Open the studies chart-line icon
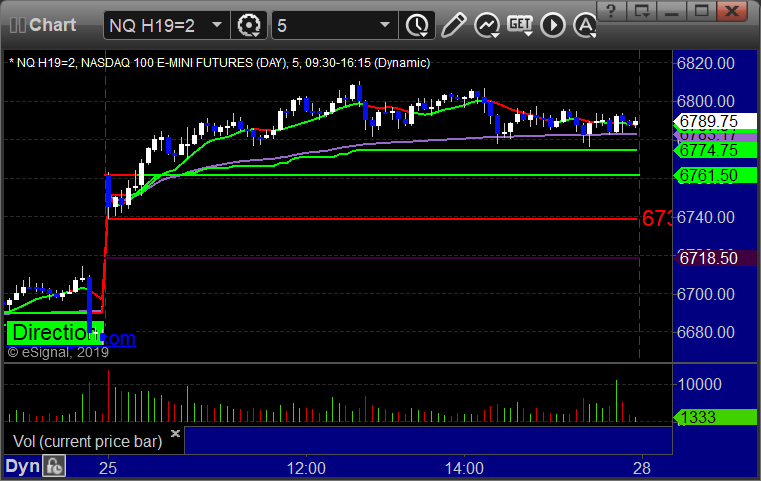 pos(487,25)
